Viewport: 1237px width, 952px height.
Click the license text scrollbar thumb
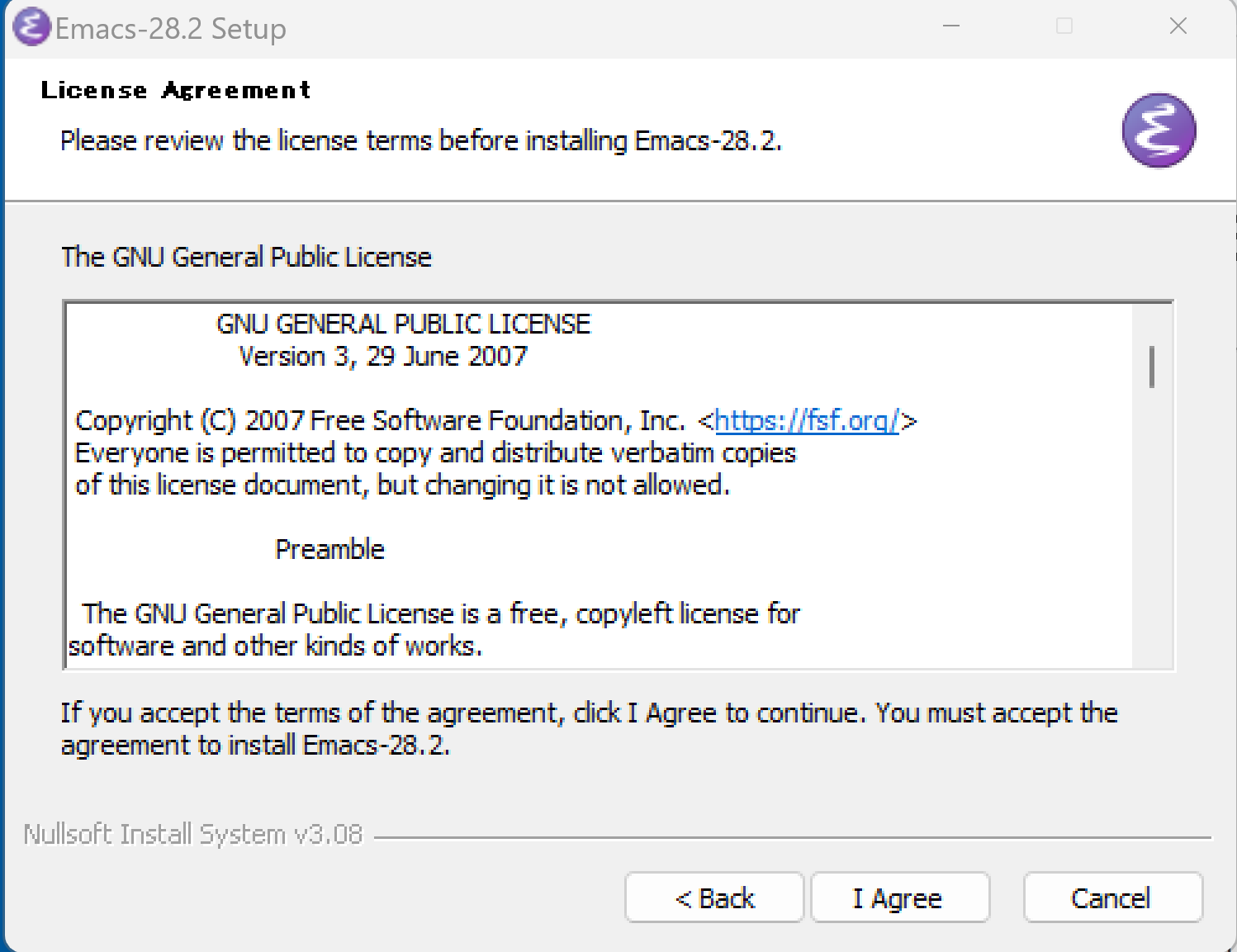[x=1152, y=367]
